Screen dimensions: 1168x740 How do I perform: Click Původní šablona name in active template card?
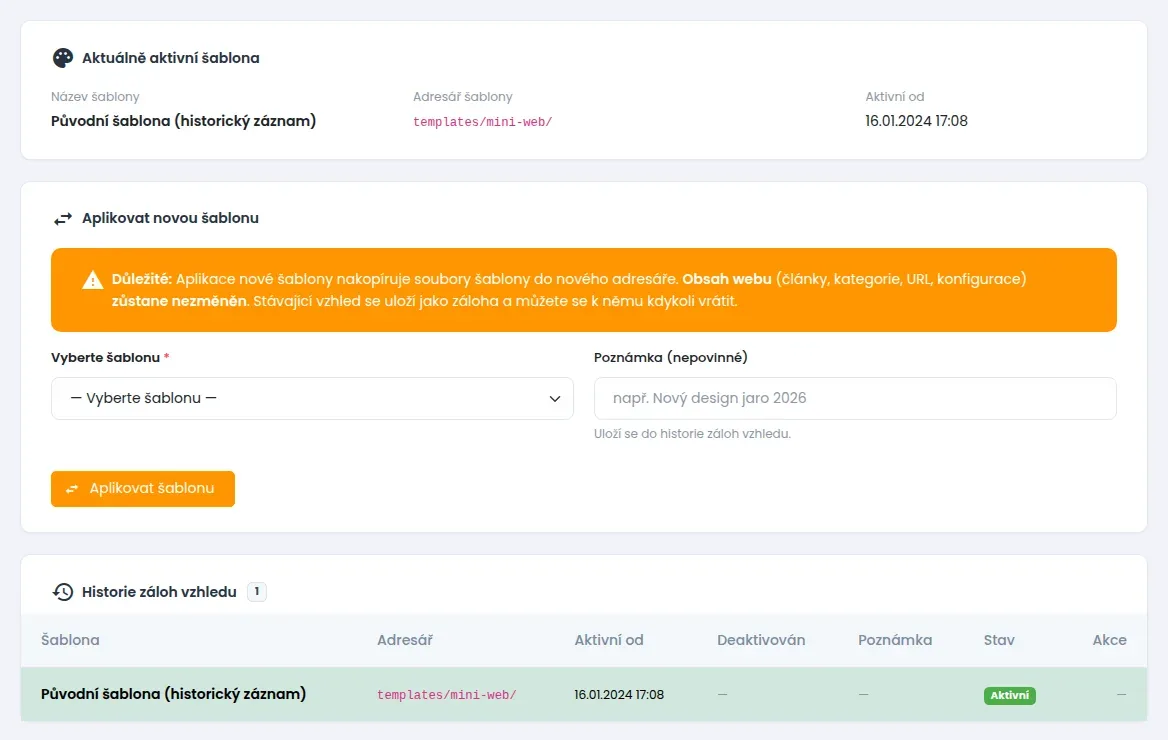tap(183, 121)
